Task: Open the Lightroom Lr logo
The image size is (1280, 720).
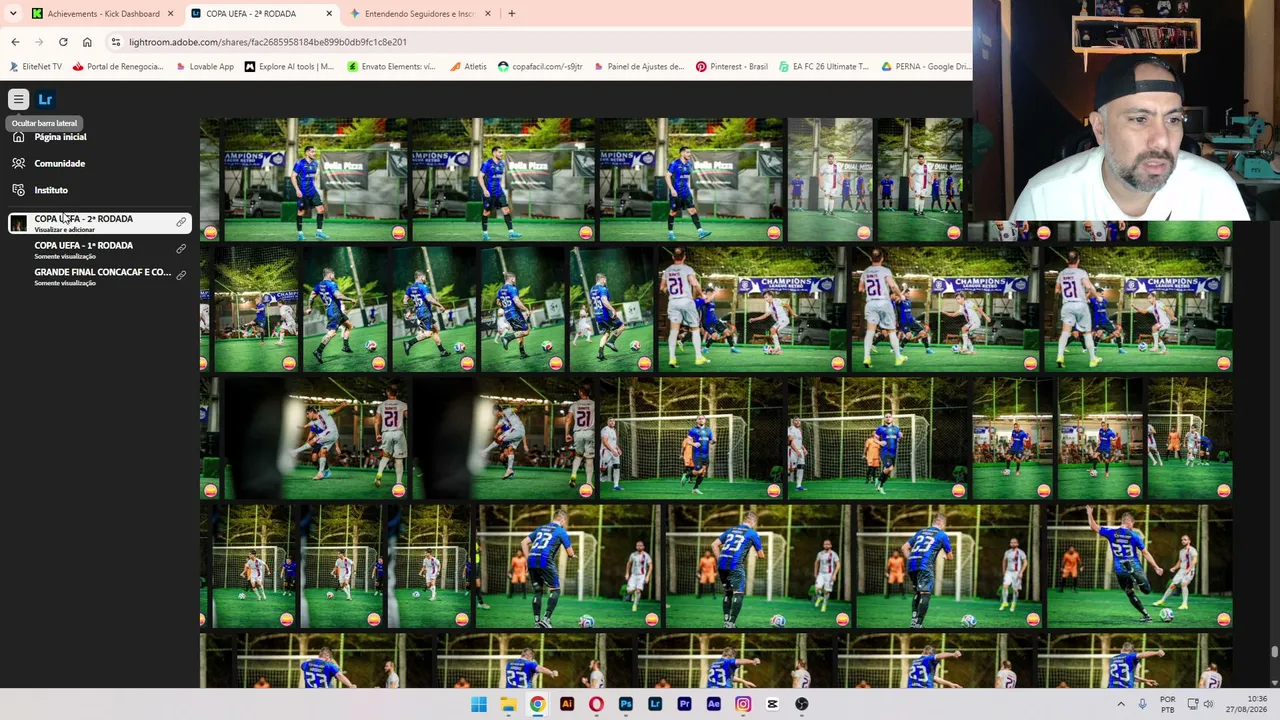Action: click(x=45, y=99)
